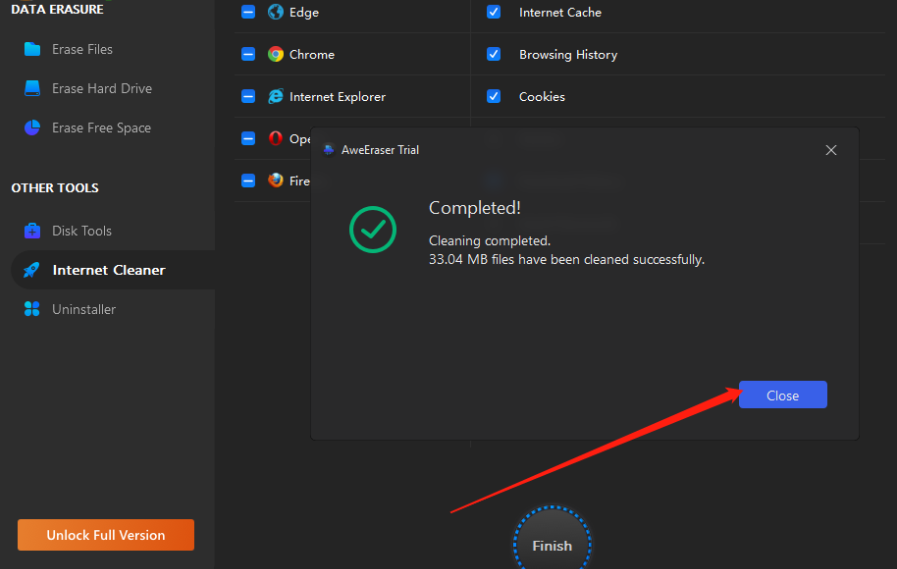Click the Cookies label

coord(542,97)
